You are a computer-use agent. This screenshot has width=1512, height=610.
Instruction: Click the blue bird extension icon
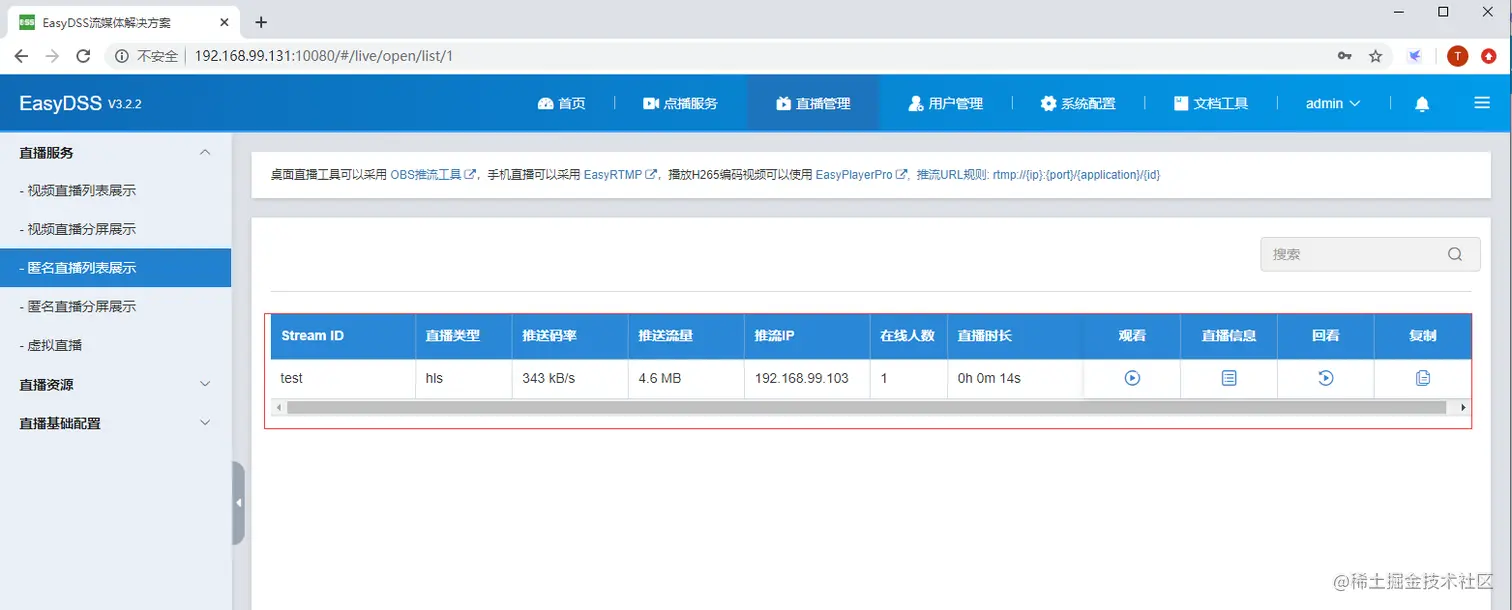[1415, 56]
